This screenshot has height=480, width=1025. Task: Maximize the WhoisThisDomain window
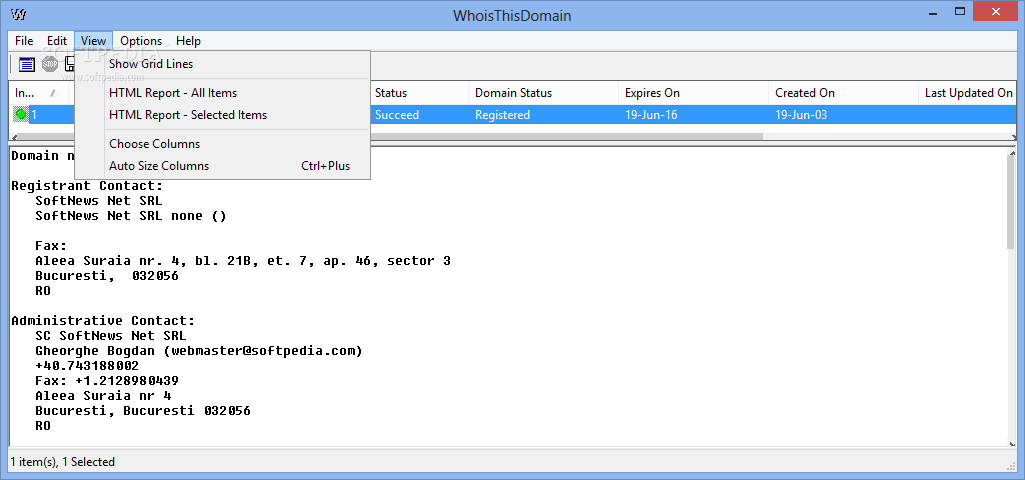(x=960, y=12)
